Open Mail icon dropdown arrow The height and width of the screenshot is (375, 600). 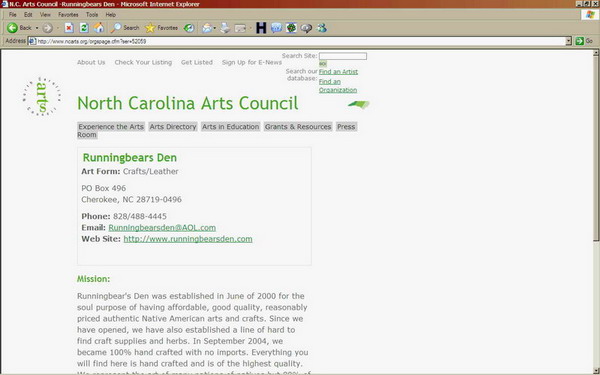pos(215,28)
